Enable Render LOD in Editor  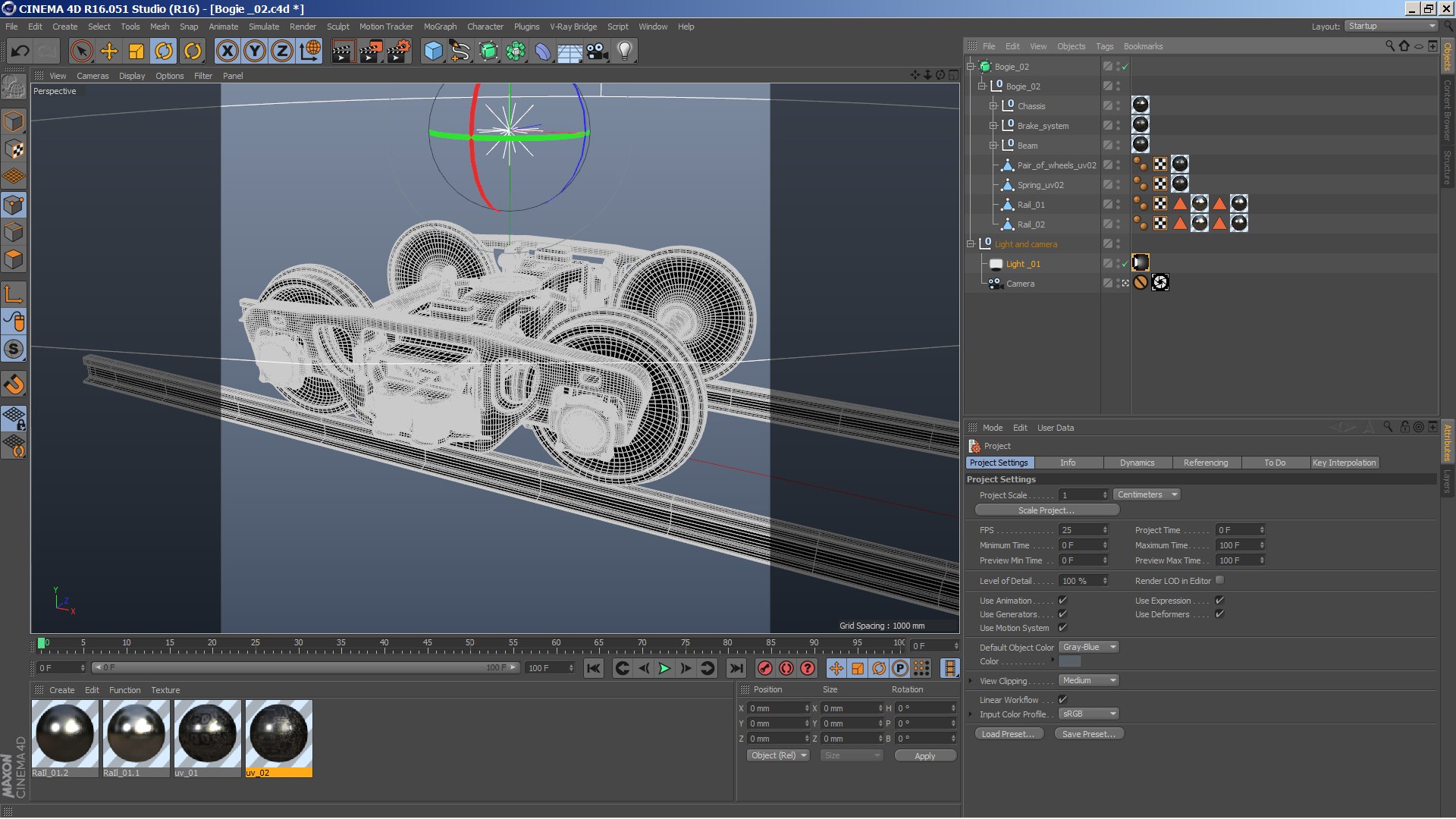(1219, 580)
